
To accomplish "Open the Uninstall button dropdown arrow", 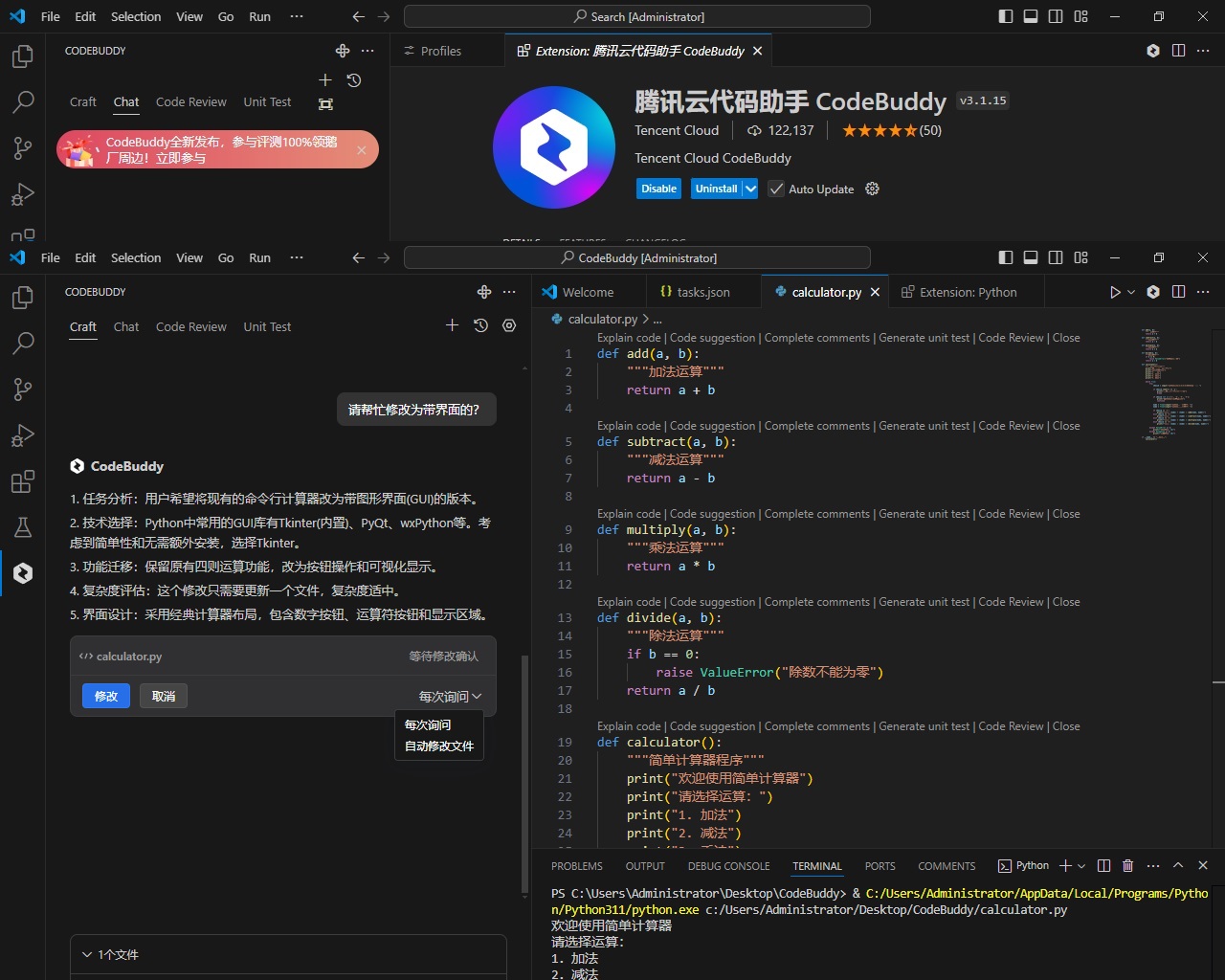I will [750, 189].
